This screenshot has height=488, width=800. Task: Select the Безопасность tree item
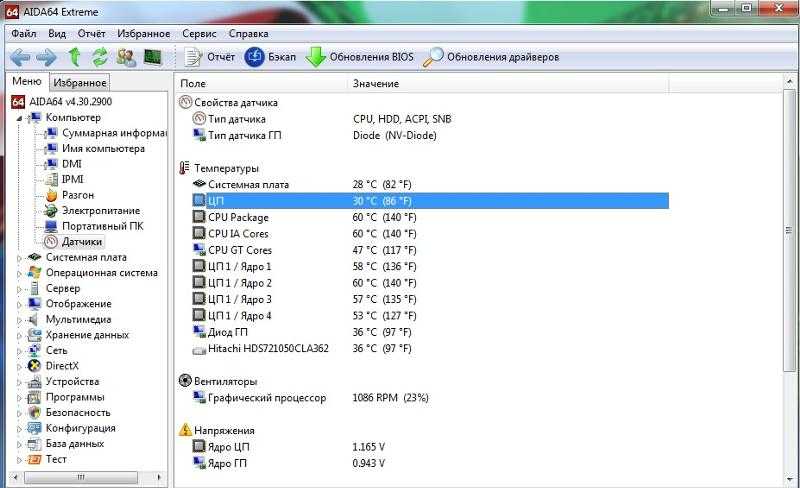click(x=78, y=412)
